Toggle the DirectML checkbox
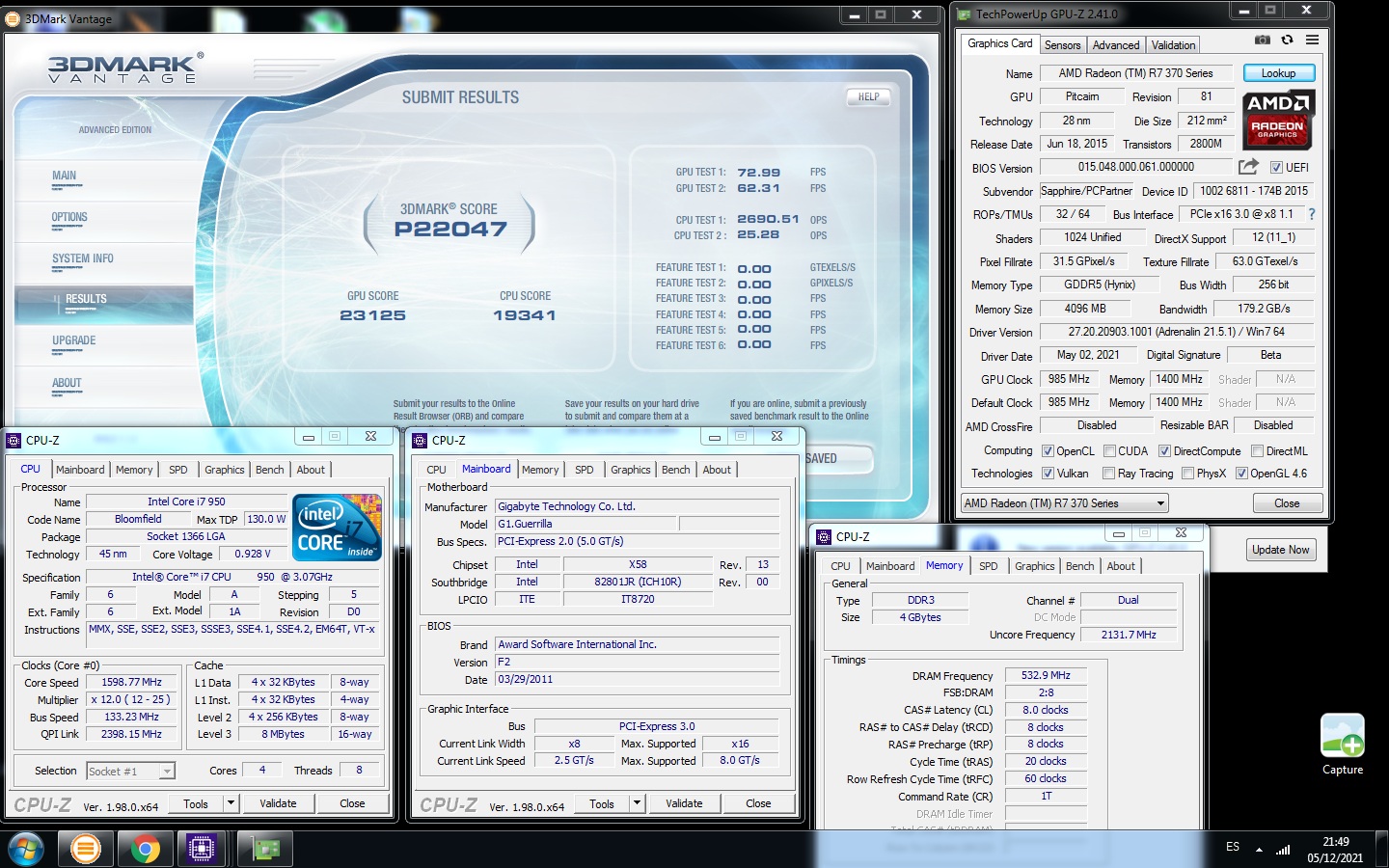This screenshot has width=1389, height=868. pyautogui.click(x=1257, y=451)
